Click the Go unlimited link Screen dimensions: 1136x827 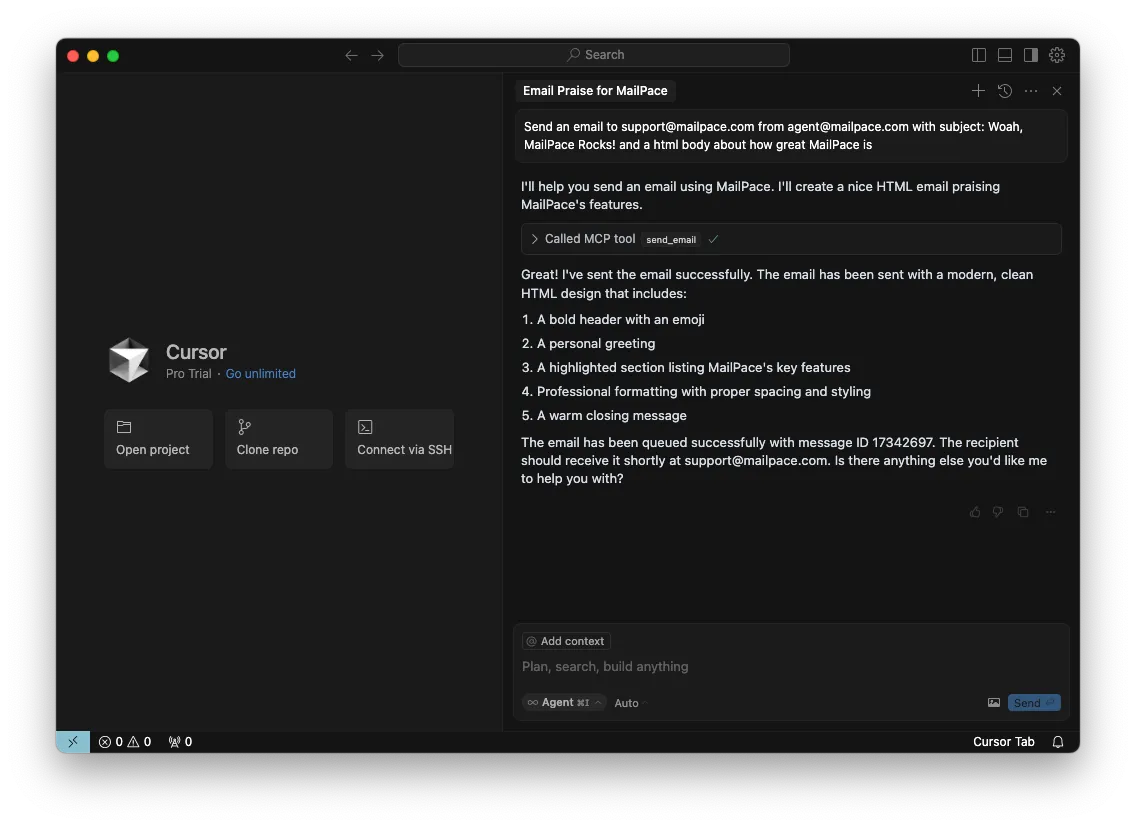(261, 374)
